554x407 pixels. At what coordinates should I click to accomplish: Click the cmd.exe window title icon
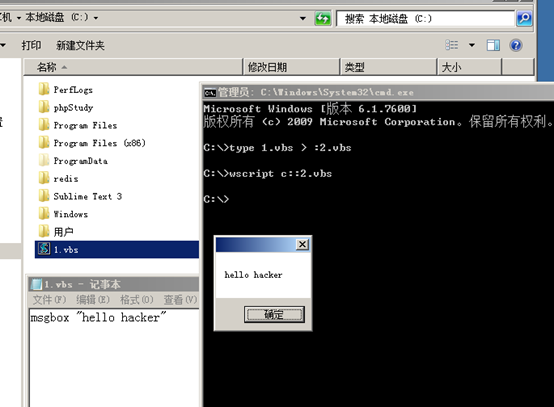[210, 93]
